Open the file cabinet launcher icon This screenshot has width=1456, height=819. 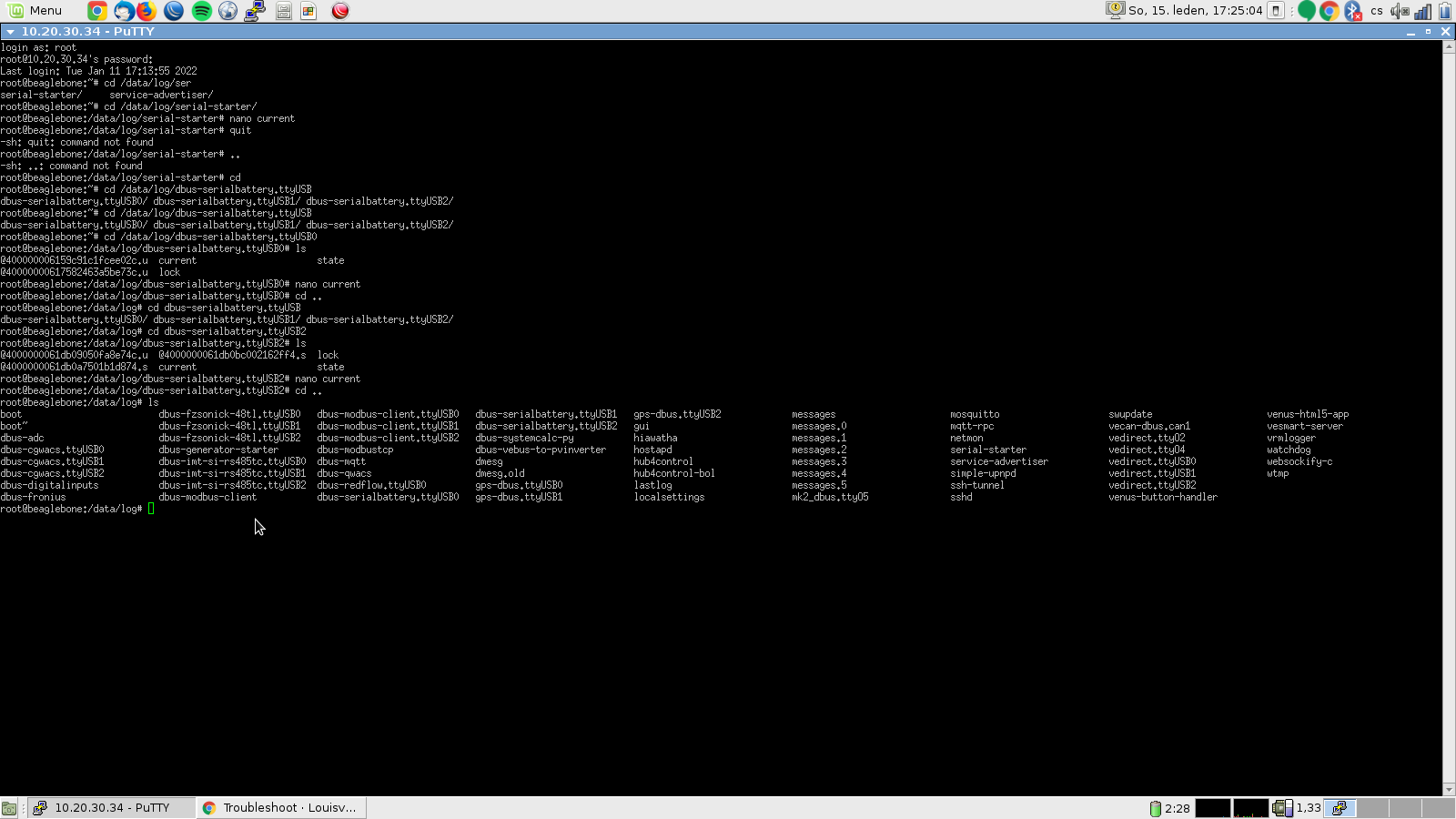coord(284,11)
